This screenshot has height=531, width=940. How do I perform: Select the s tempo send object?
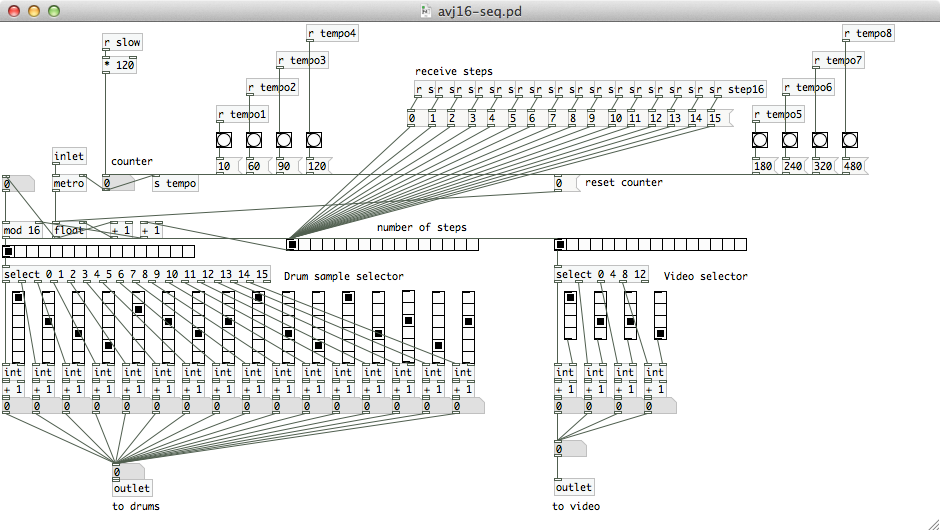(175, 183)
